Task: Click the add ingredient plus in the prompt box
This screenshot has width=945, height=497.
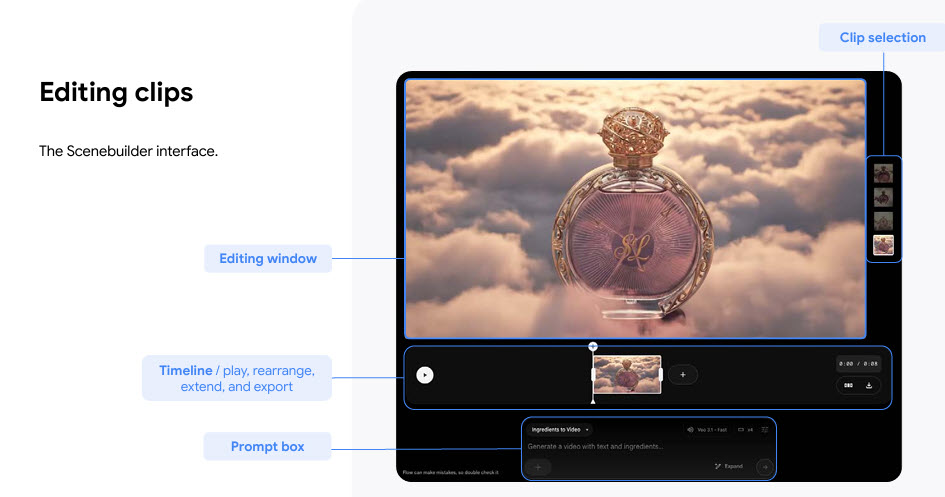Action: pyautogui.click(x=537, y=466)
